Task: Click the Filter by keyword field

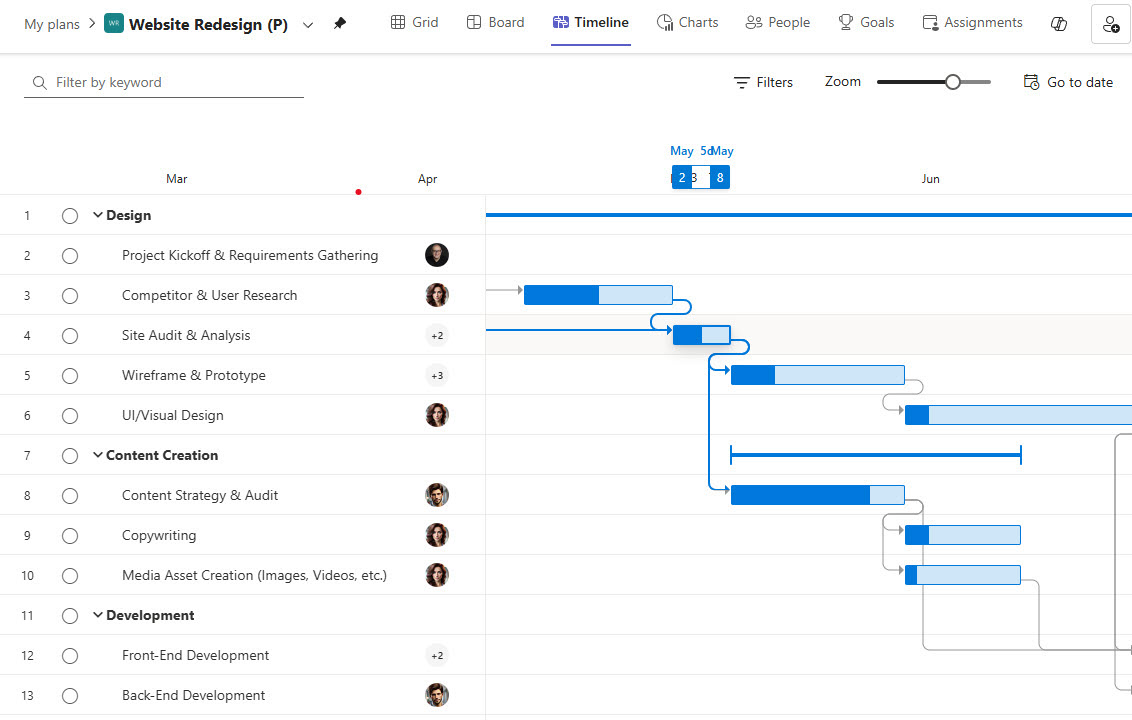Action: tap(164, 82)
